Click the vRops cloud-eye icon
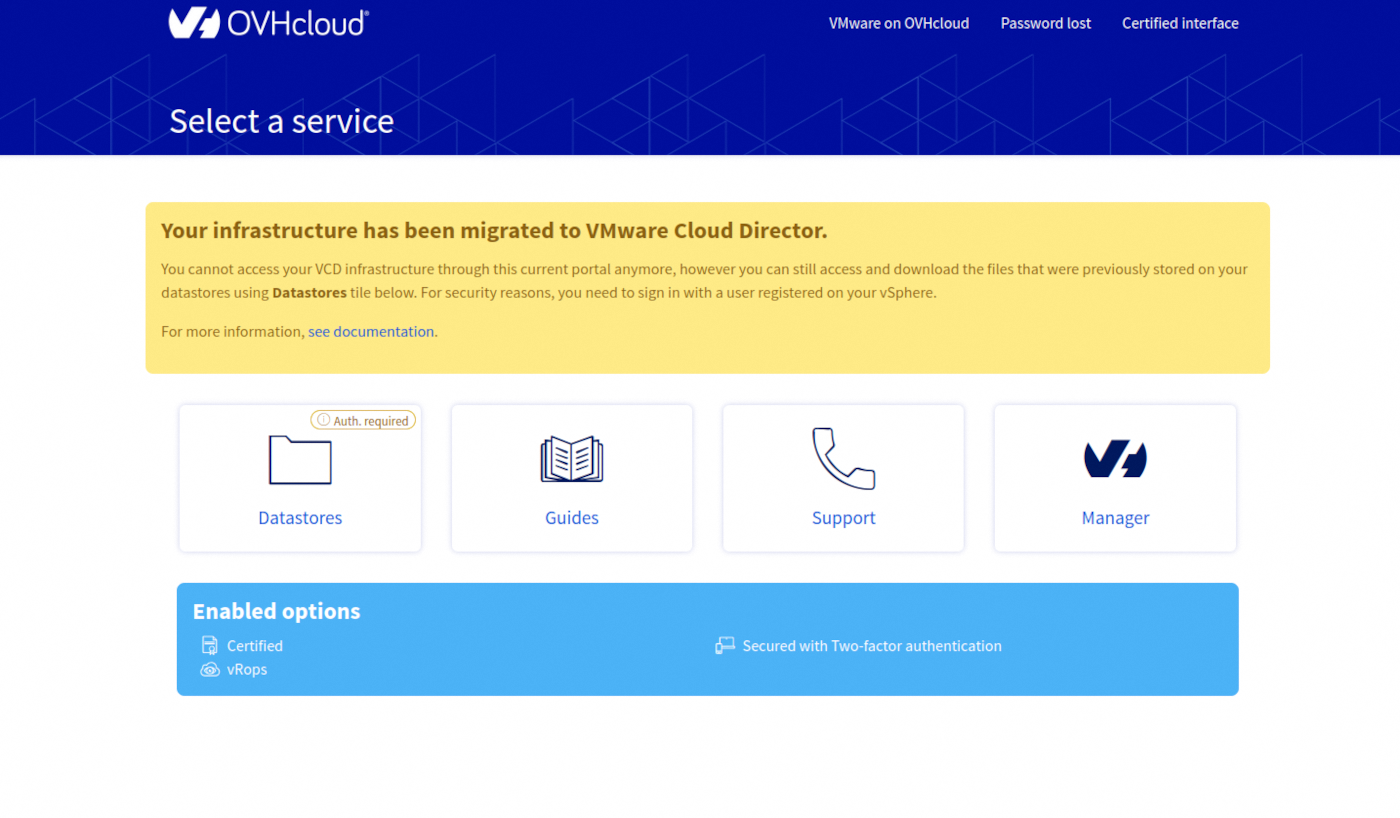This screenshot has height=818, width=1400. point(209,669)
